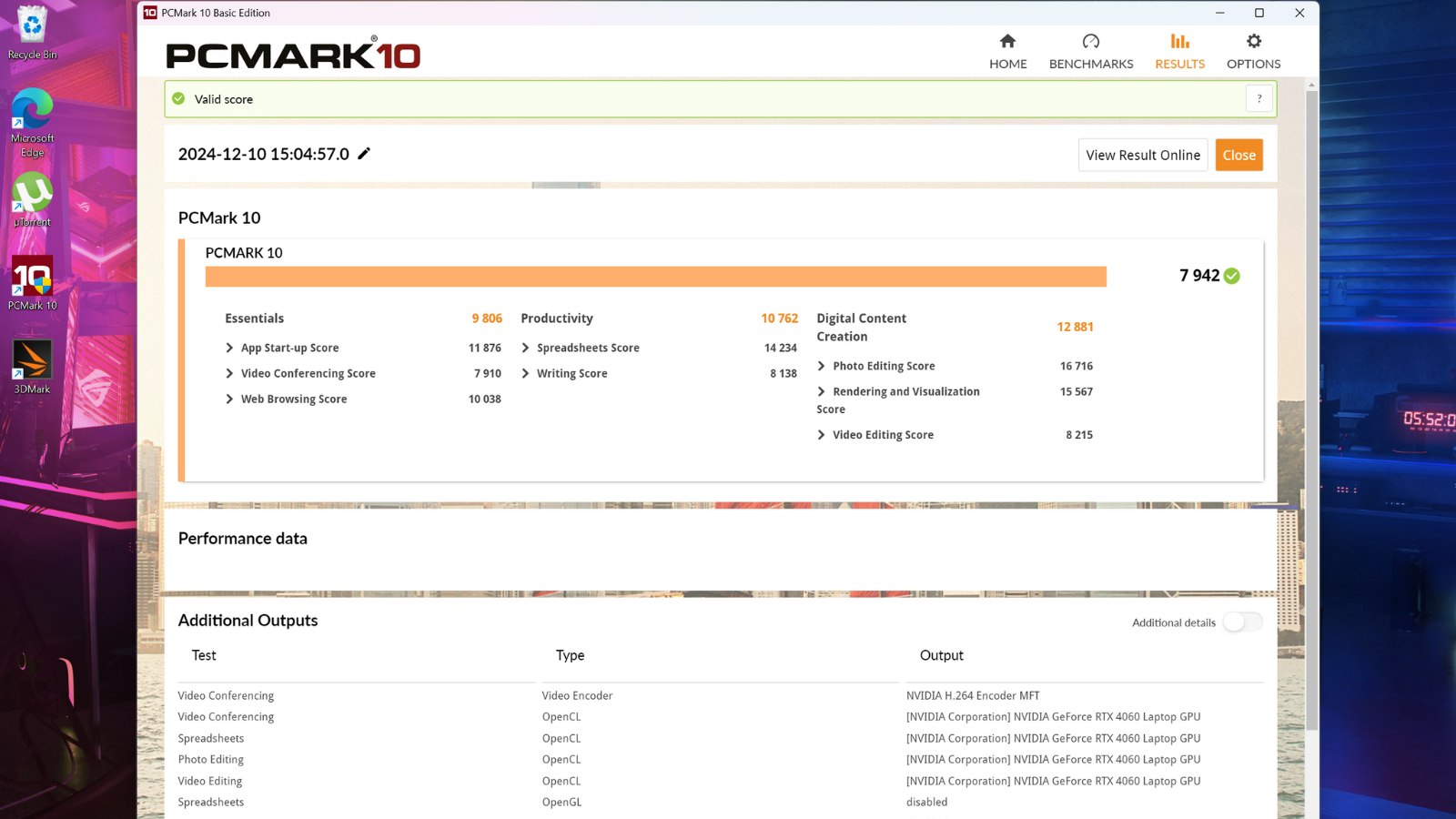Click the vertical scrollbar on the right
Viewport: 1456px width, 819px height.
click(x=1311, y=409)
